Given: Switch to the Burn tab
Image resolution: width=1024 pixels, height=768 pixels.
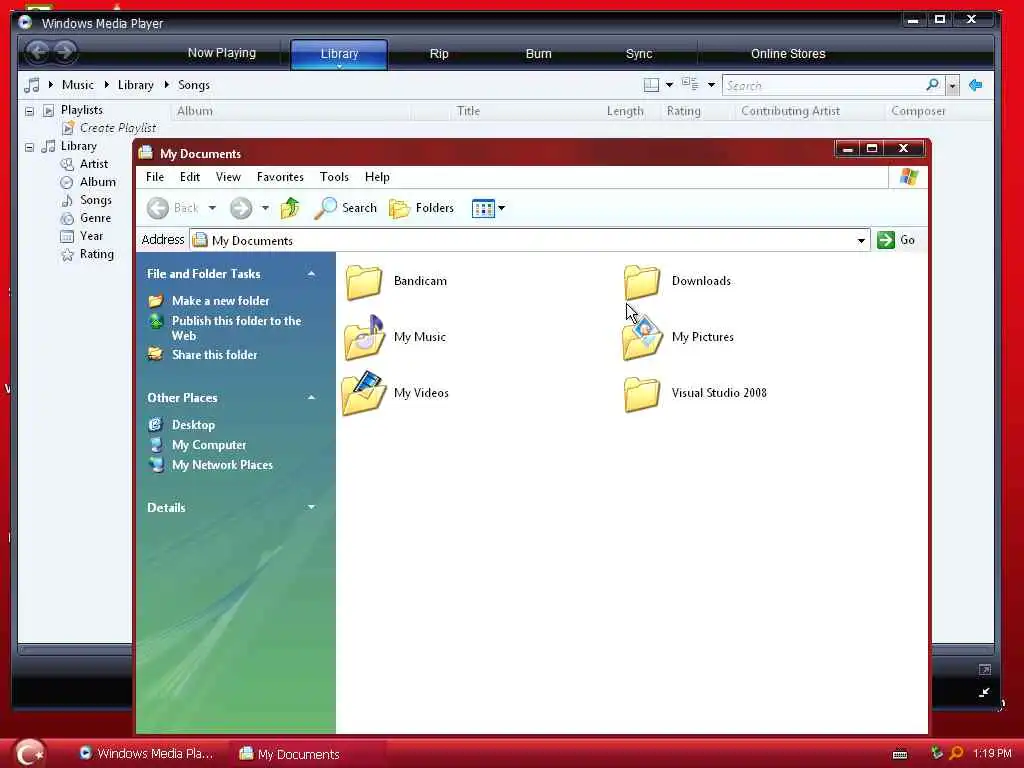Looking at the screenshot, I should coord(539,54).
